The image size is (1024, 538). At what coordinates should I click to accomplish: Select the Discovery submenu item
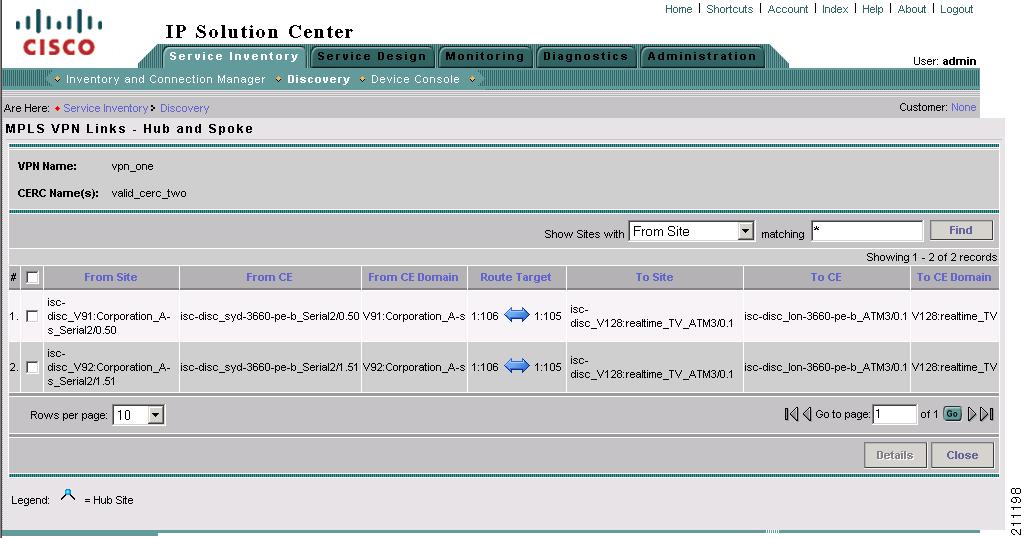point(318,79)
